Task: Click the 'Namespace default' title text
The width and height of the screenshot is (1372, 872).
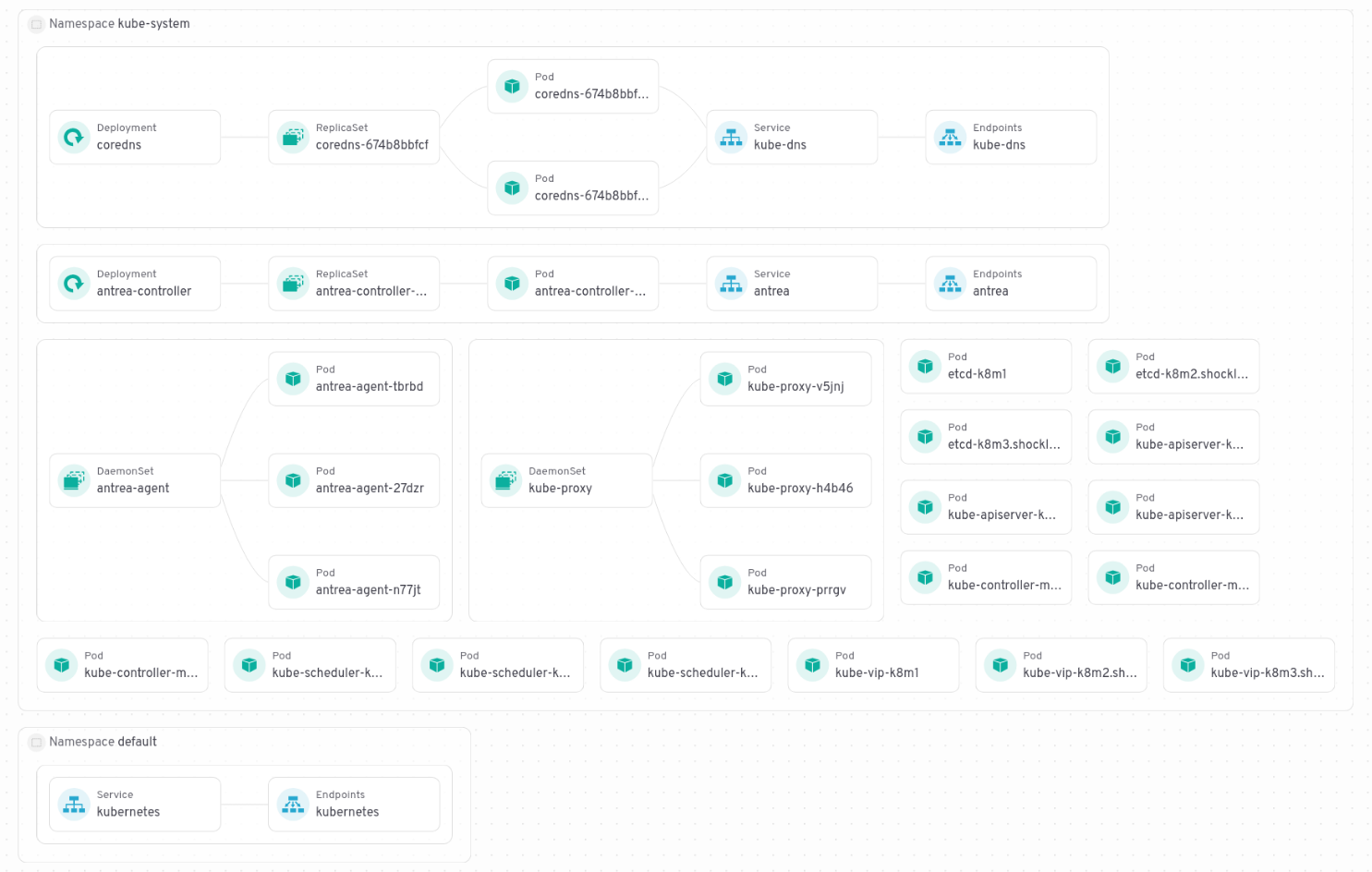Action: [103, 742]
